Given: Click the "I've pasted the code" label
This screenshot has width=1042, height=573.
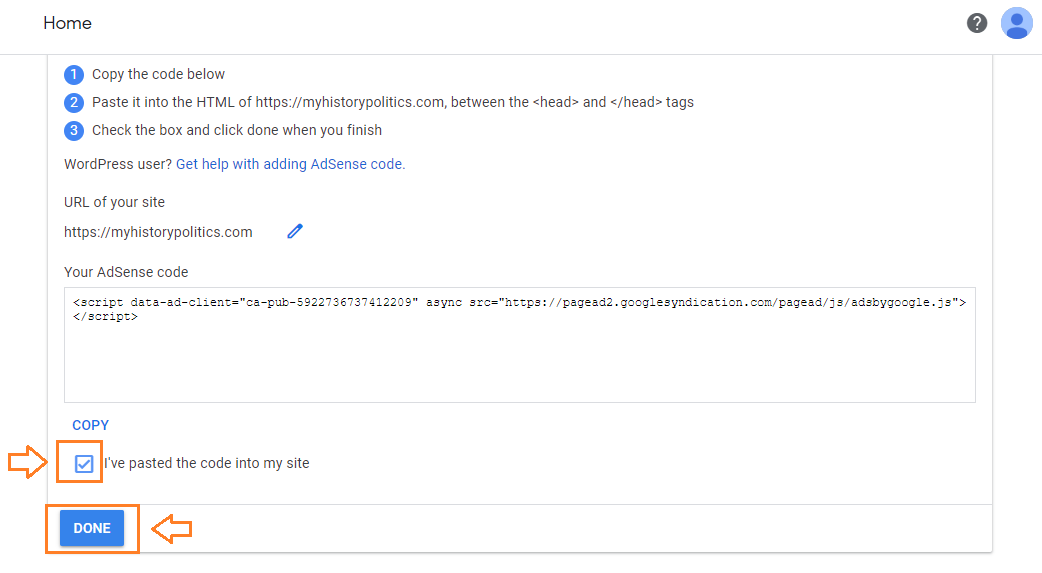Looking at the screenshot, I should coord(207,463).
